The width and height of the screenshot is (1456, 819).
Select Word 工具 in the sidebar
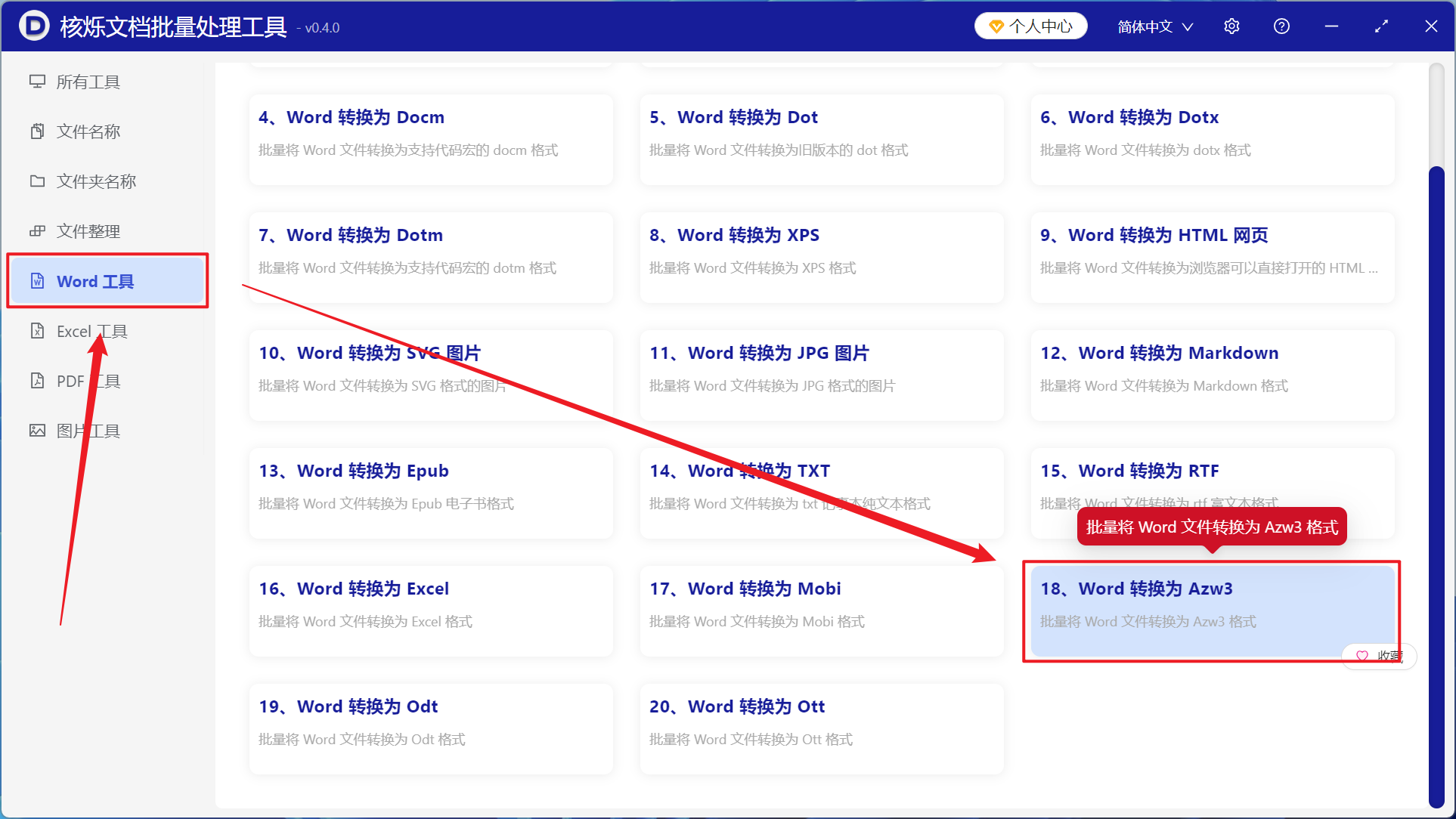107,281
